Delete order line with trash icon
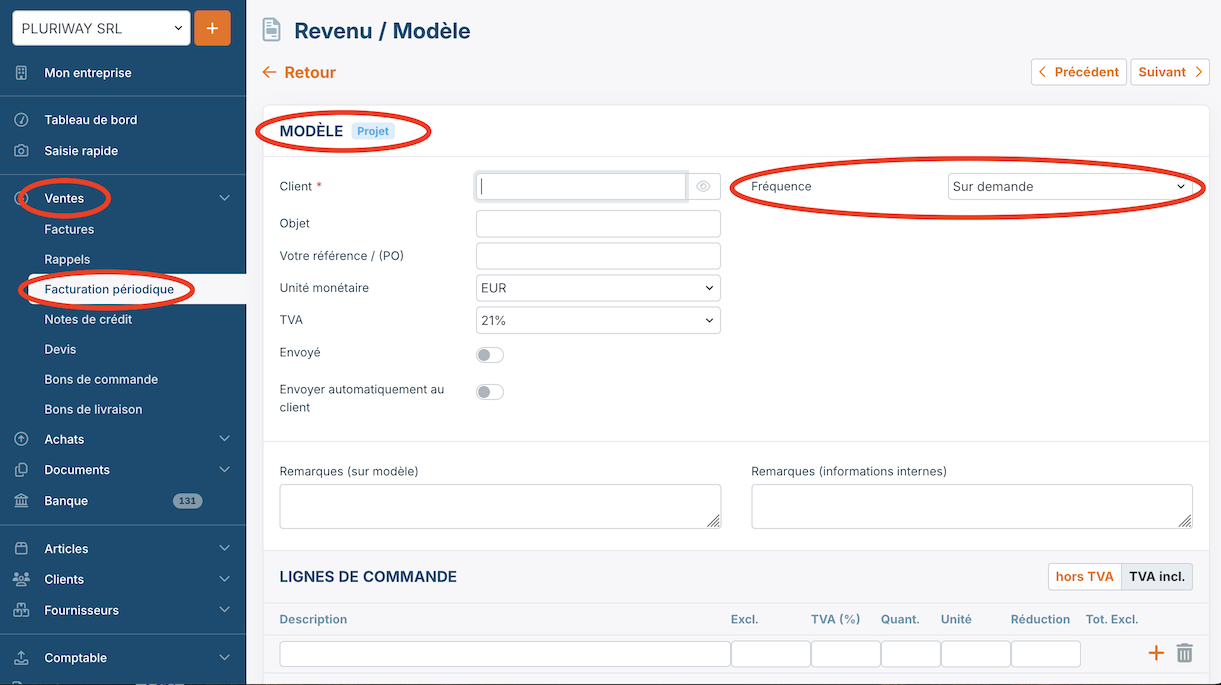This screenshot has height=685, width=1221. pyautogui.click(x=1185, y=653)
